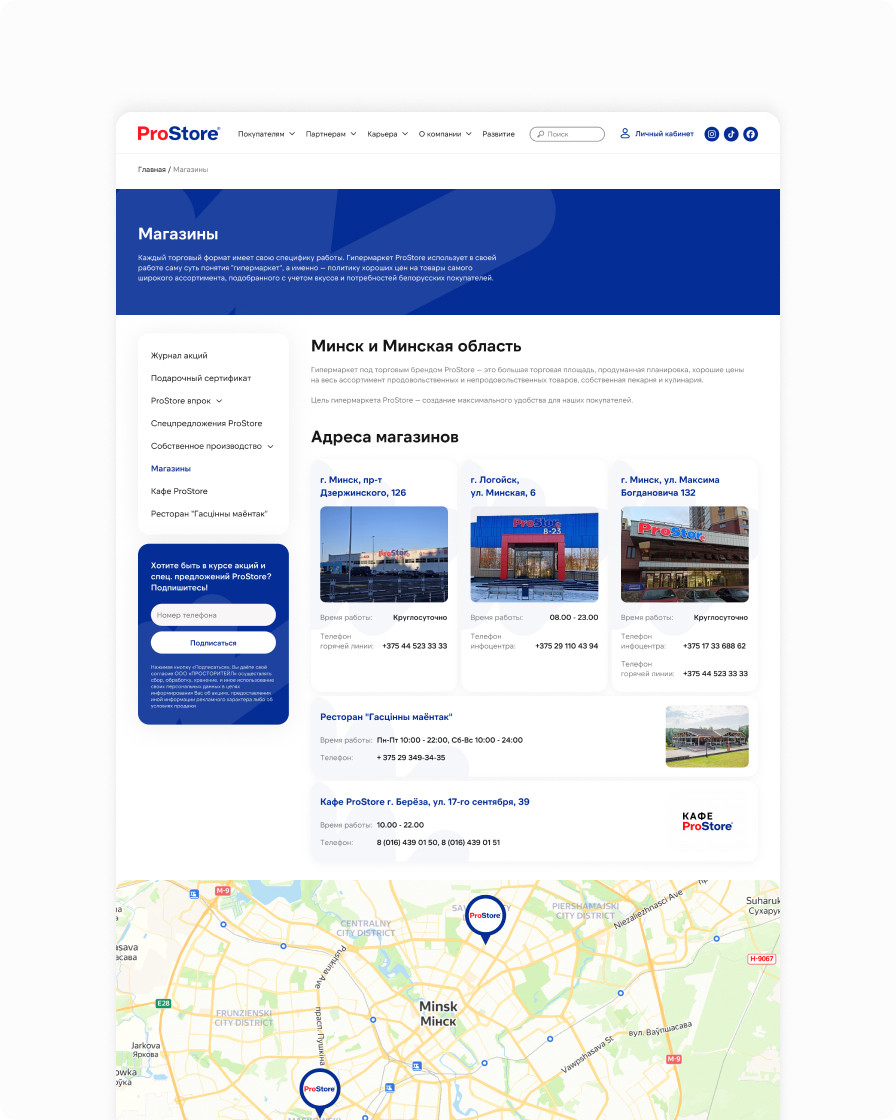The height and width of the screenshot is (1120, 896).
Task: Expand the Партнерам menu
Action: (331, 134)
